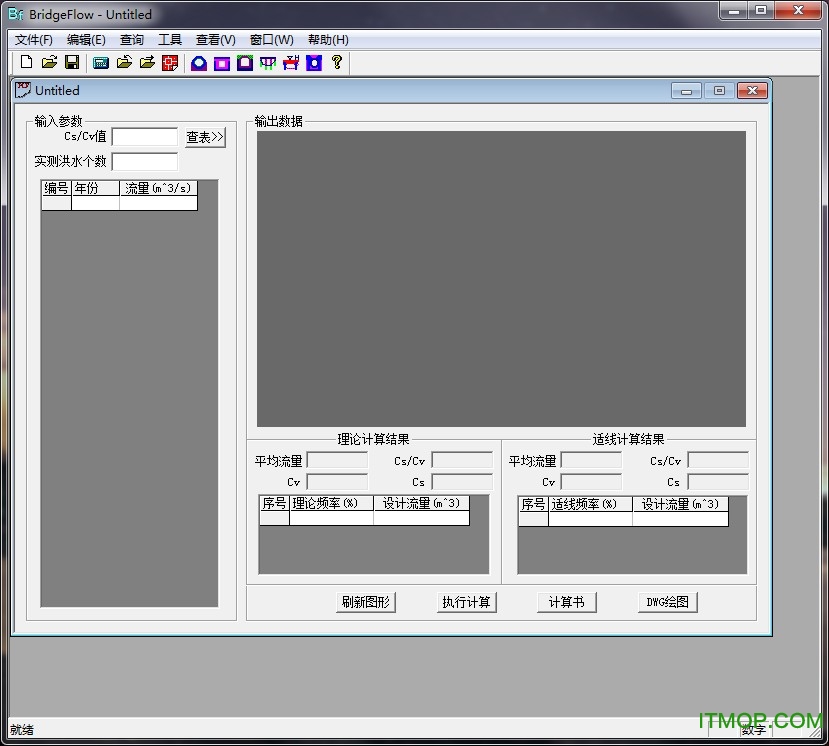
Task: Open the 工具 menu
Action: (x=170, y=40)
